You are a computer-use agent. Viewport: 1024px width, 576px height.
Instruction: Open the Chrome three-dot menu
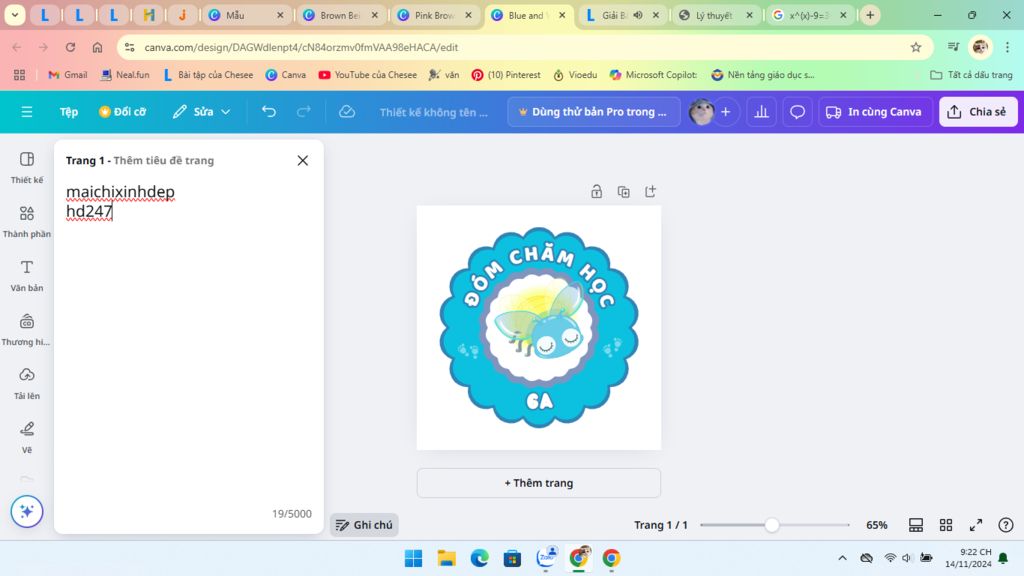click(1008, 47)
